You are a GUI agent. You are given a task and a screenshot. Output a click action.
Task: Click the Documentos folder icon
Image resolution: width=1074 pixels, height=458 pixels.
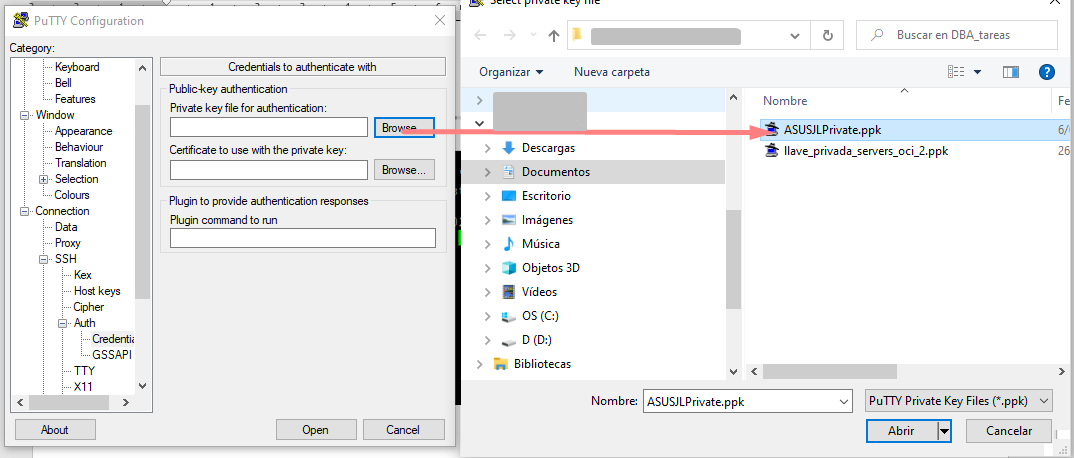point(508,171)
